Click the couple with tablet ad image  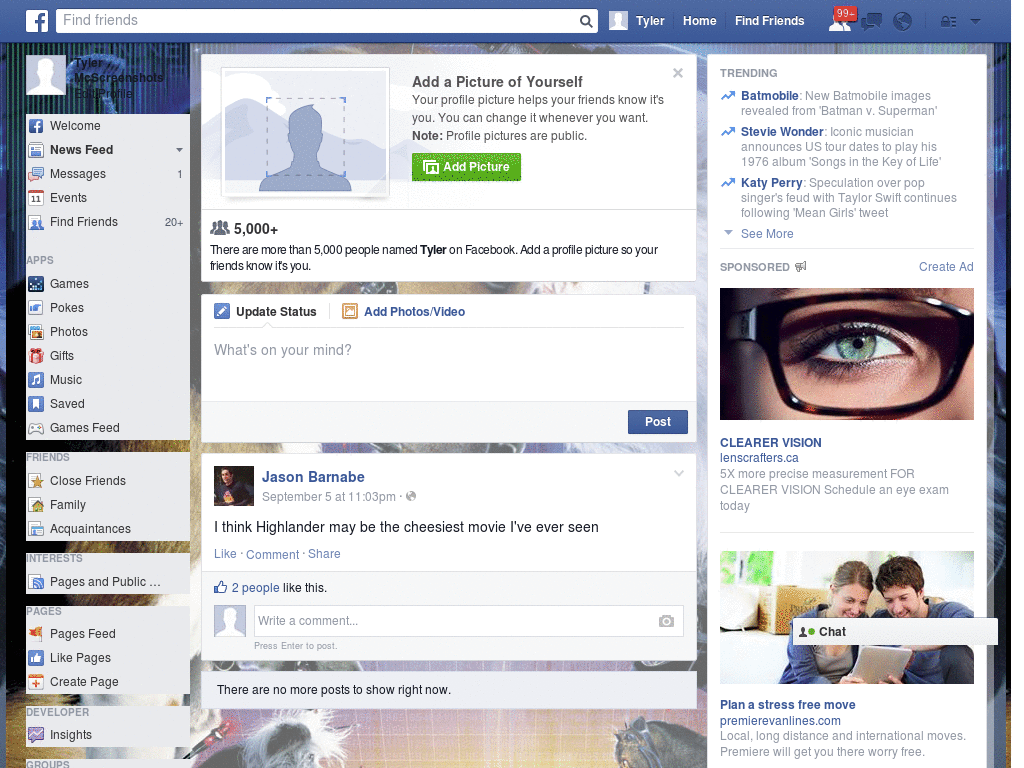(846, 617)
